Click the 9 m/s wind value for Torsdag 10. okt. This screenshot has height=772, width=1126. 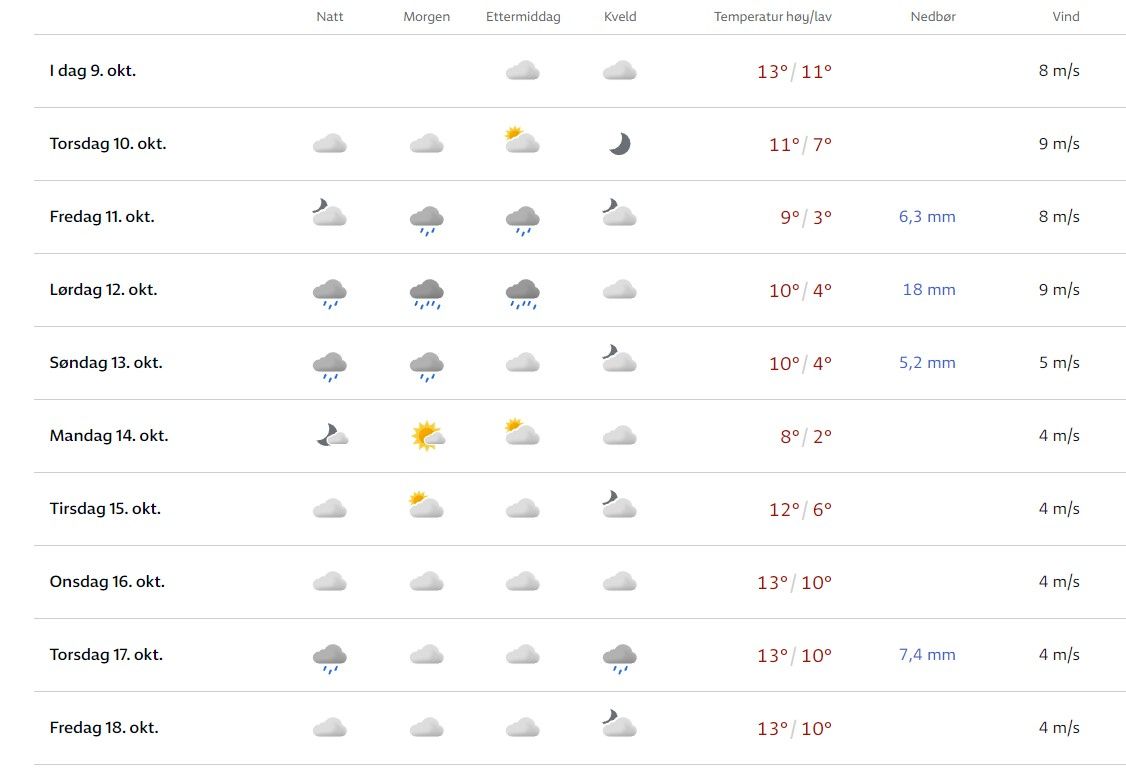click(x=1059, y=144)
